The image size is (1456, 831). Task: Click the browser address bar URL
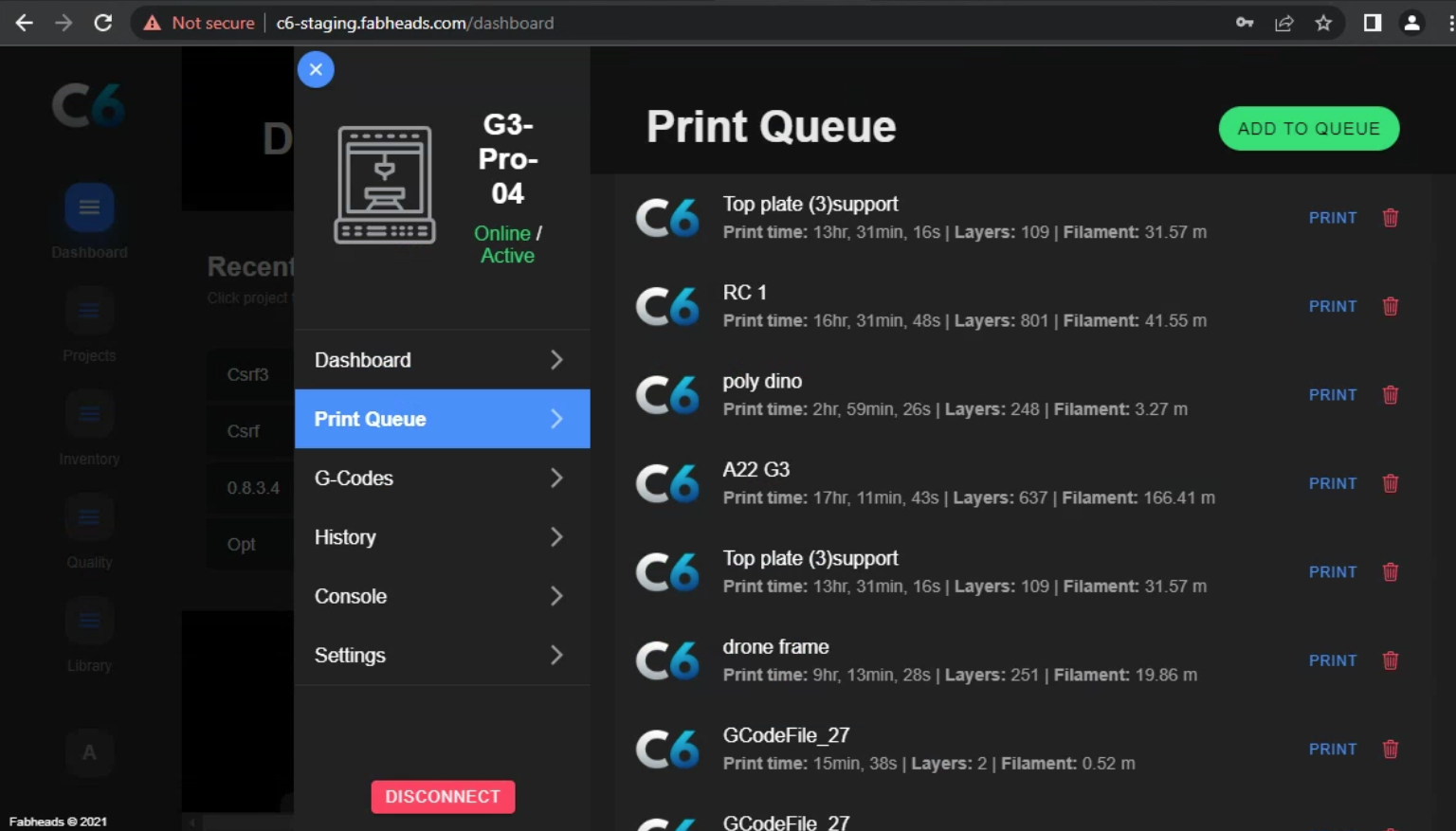(x=414, y=23)
